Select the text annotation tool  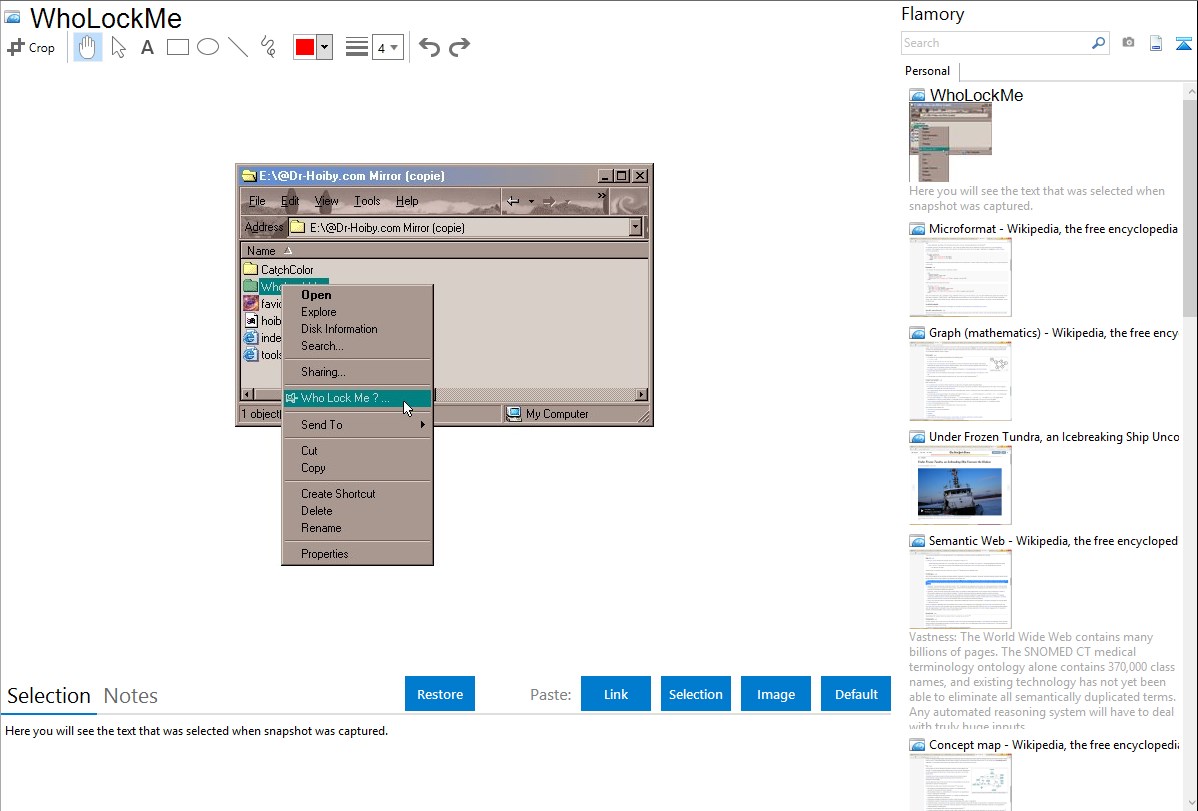[147, 47]
